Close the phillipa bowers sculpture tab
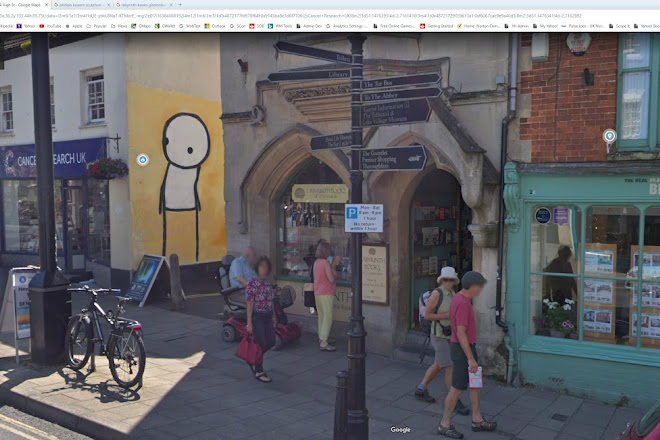The image size is (660, 440). coord(109,5)
